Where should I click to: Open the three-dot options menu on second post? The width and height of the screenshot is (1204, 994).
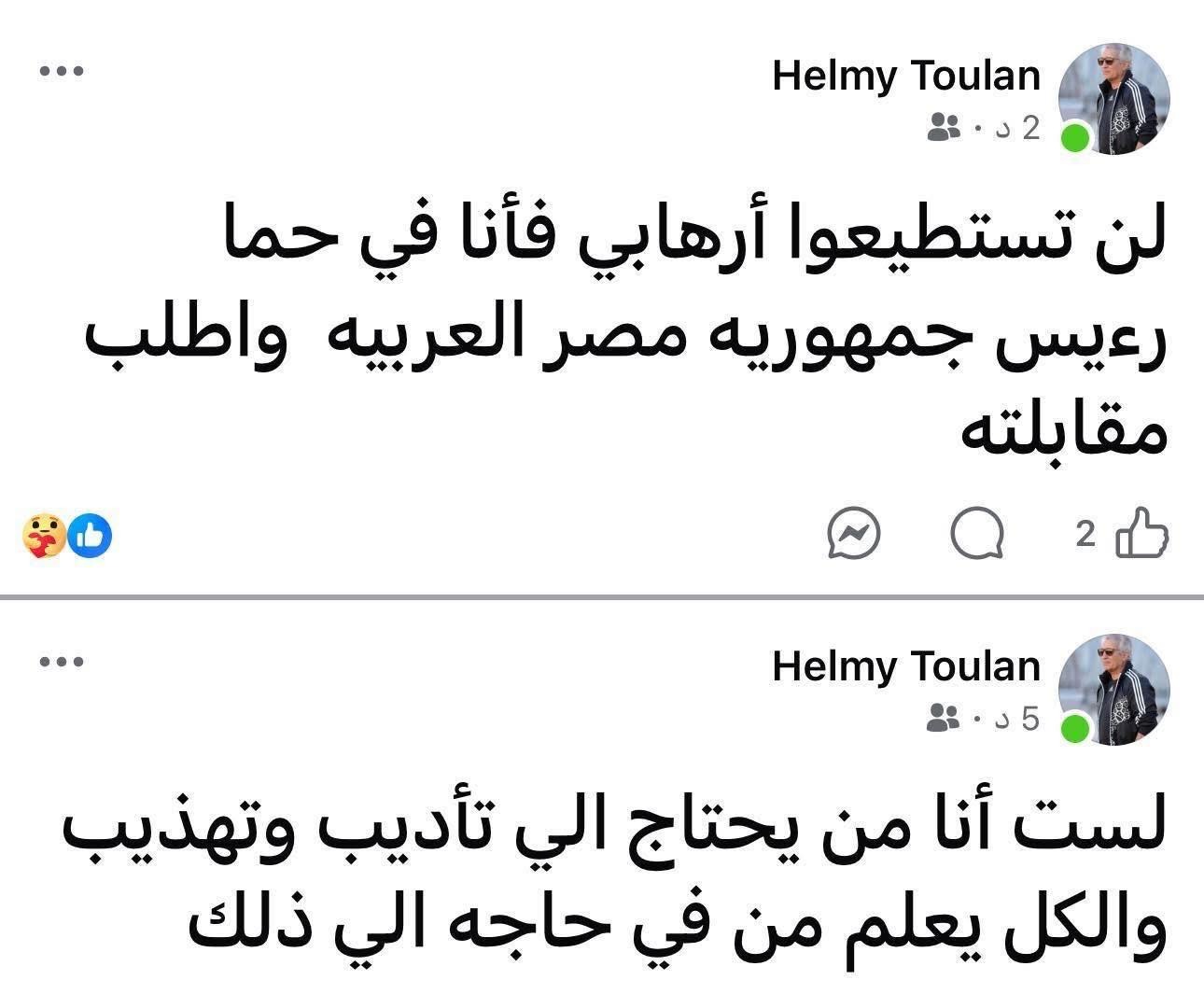pos(63,662)
